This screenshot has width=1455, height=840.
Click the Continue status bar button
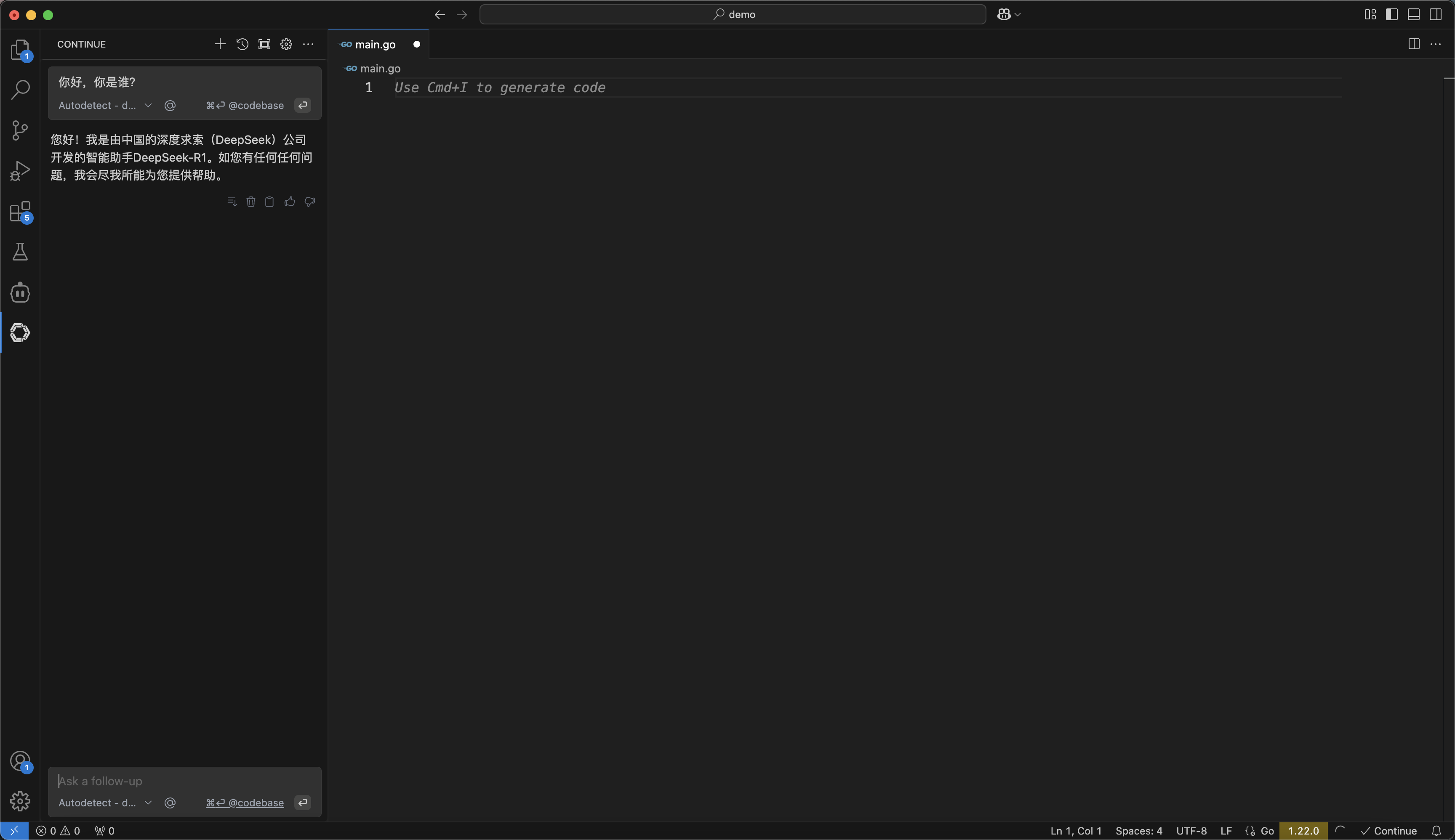tap(1388, 831)
